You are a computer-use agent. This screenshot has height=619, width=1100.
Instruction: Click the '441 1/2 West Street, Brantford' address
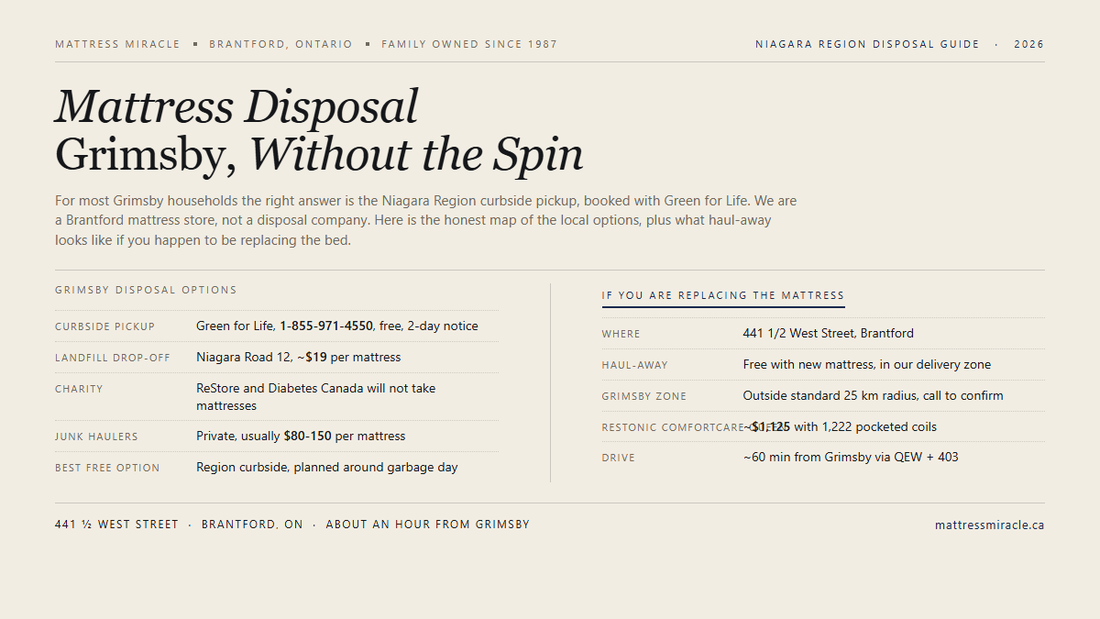828,333
